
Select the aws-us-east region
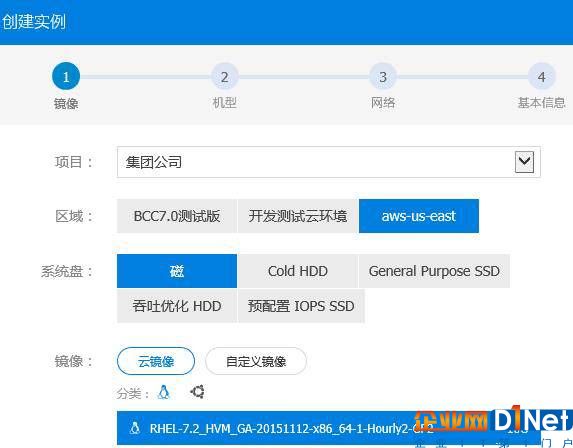[x=419, y=216]
